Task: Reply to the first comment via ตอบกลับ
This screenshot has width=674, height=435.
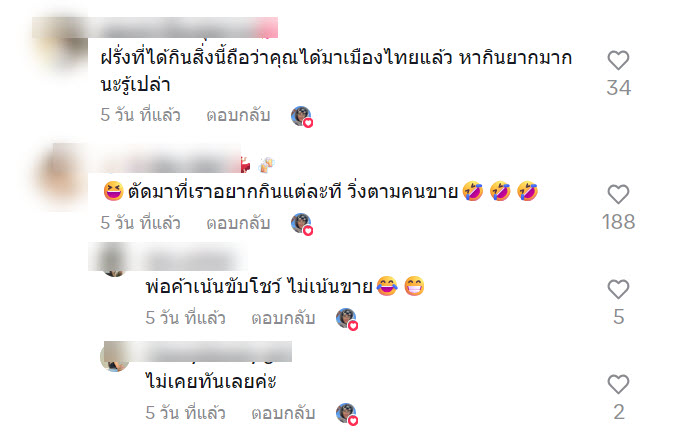Action: point(238,115)
